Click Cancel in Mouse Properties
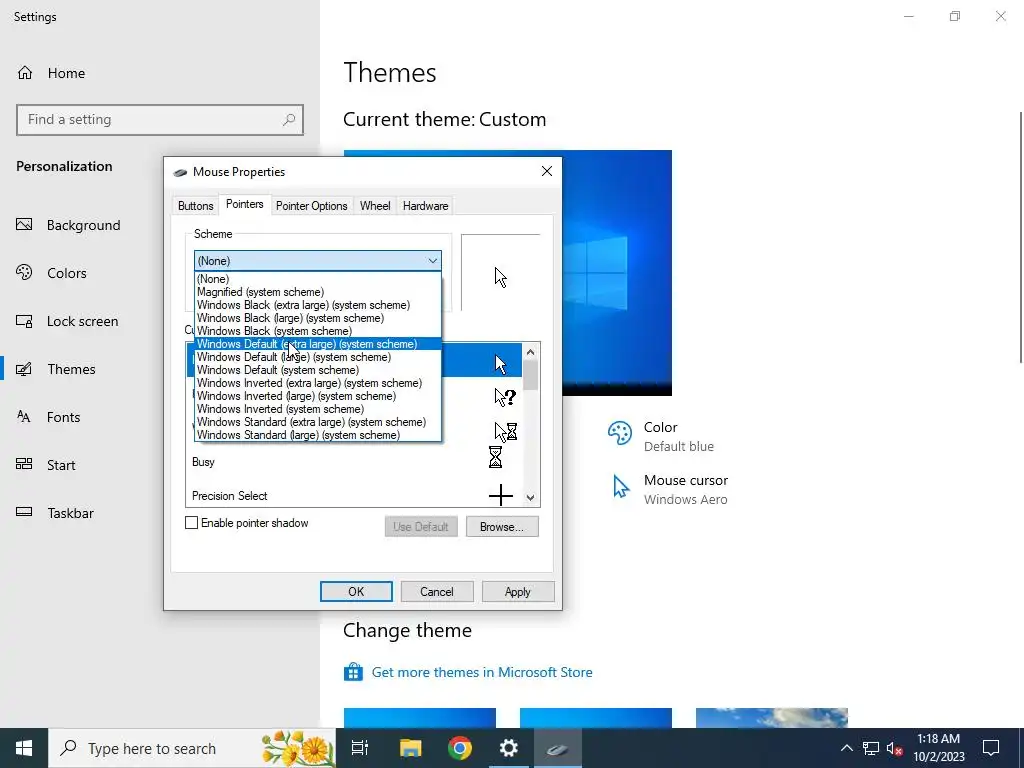This screenshot has height=768, width=1024. [x=437, y=592]
